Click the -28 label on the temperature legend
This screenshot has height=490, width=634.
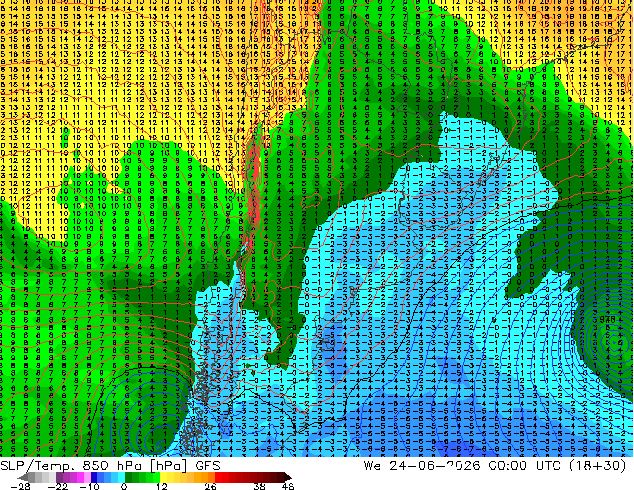(x=20, y=486)
